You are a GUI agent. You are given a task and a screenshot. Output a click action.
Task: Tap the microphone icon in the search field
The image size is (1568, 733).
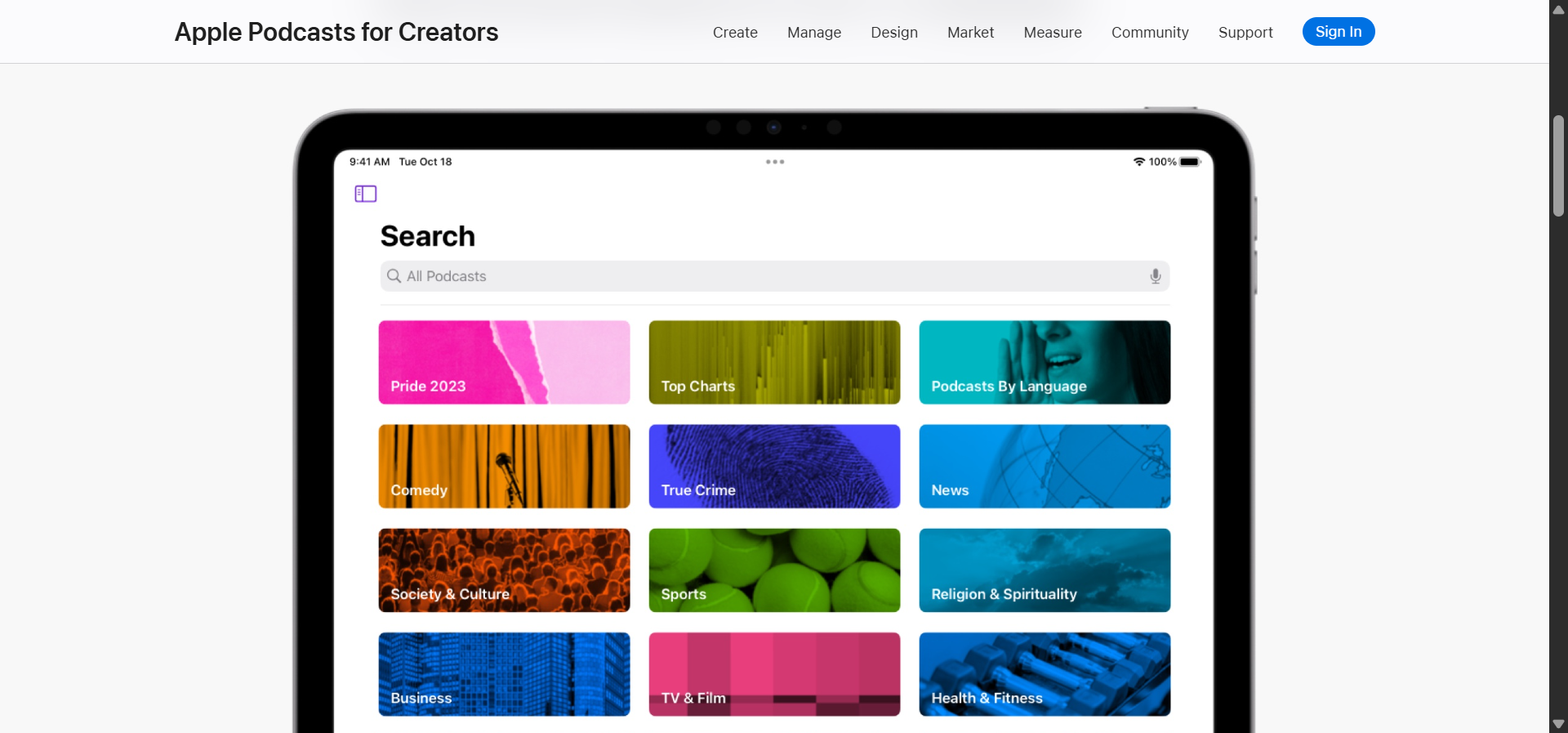1155,276
